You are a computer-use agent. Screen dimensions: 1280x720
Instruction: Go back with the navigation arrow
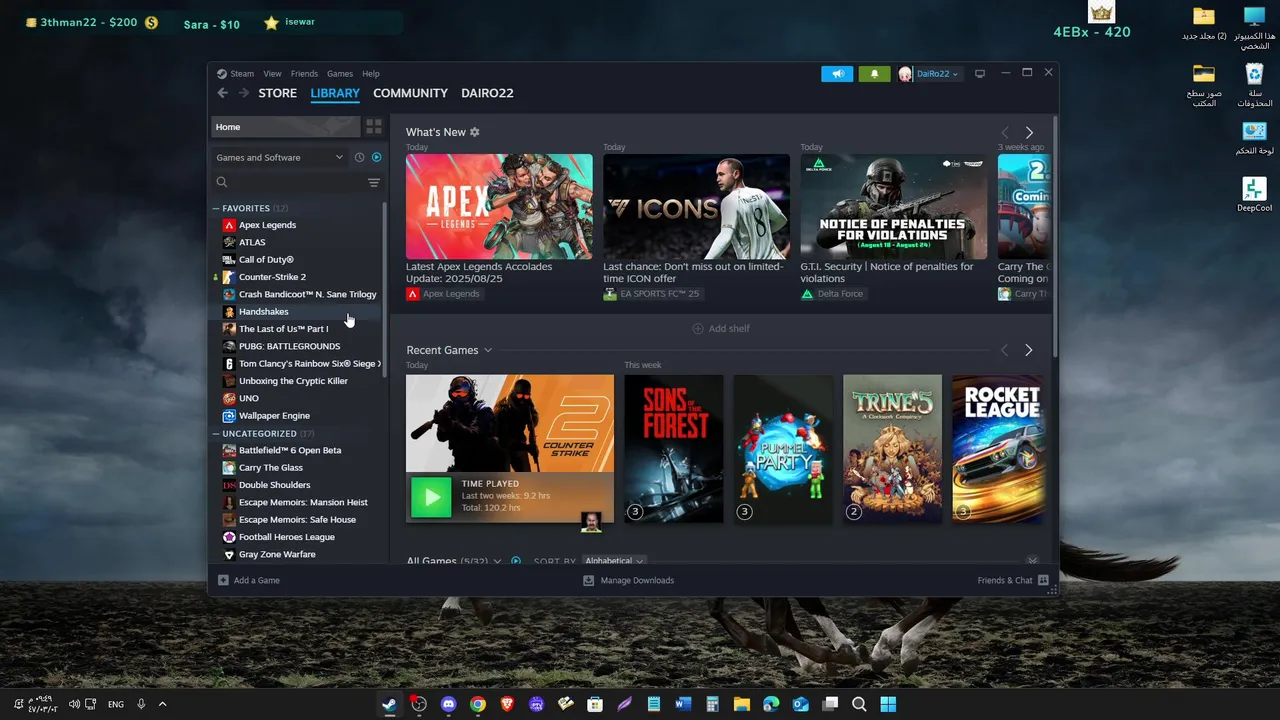pyautogui.click(x=222, y=93)
